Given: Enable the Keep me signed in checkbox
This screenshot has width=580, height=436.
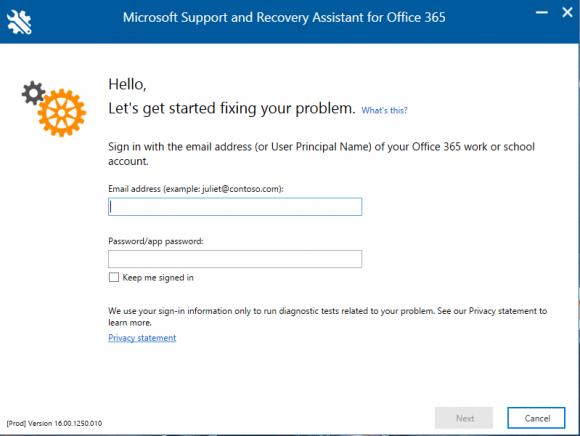Looking at the screenshot, I should pyautogui.click(x=114, y=277).
